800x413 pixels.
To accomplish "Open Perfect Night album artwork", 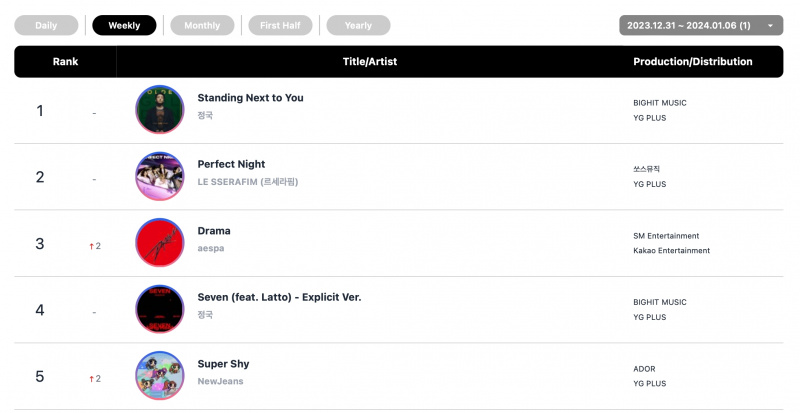I will [160, 176].
